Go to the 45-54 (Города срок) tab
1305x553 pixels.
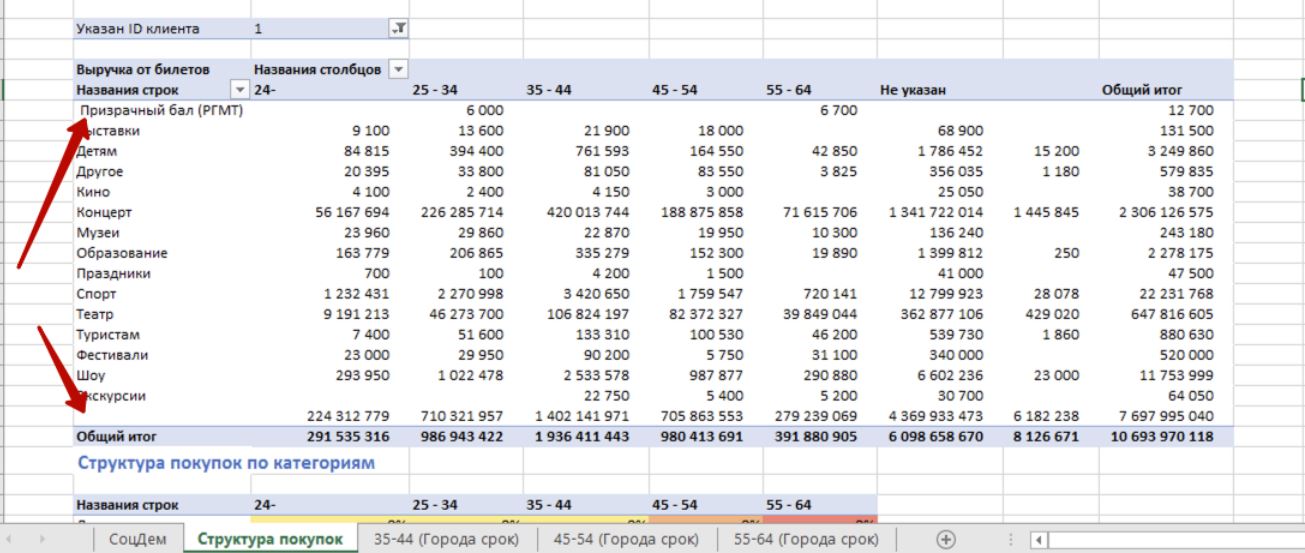(x=626, y=540)
